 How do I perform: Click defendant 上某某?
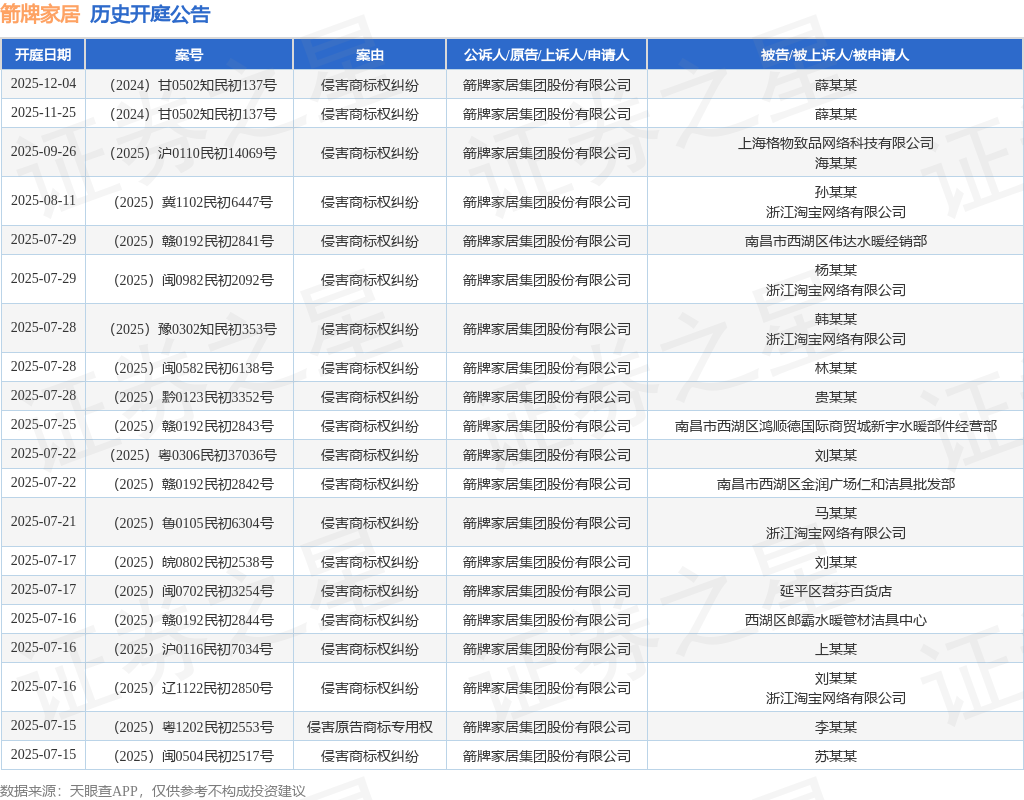(835, 649)
